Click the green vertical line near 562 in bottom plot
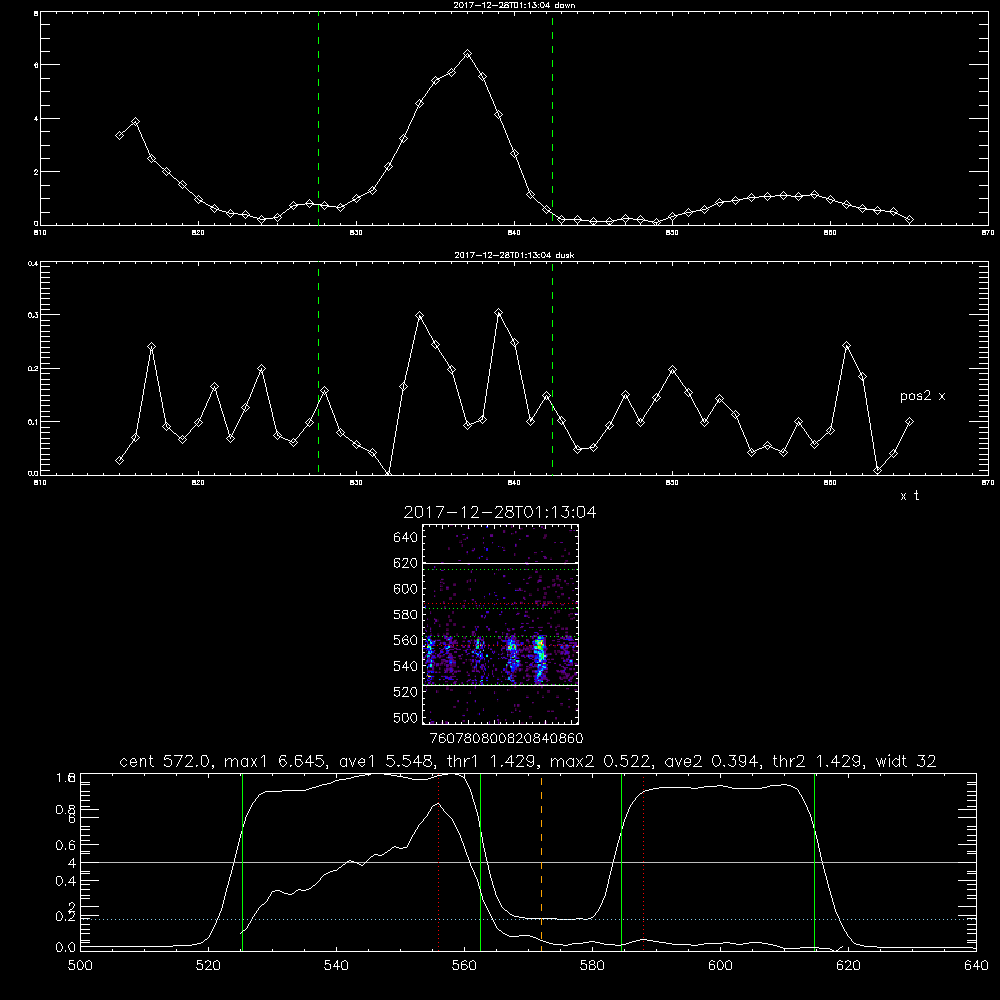 point(480,861)
